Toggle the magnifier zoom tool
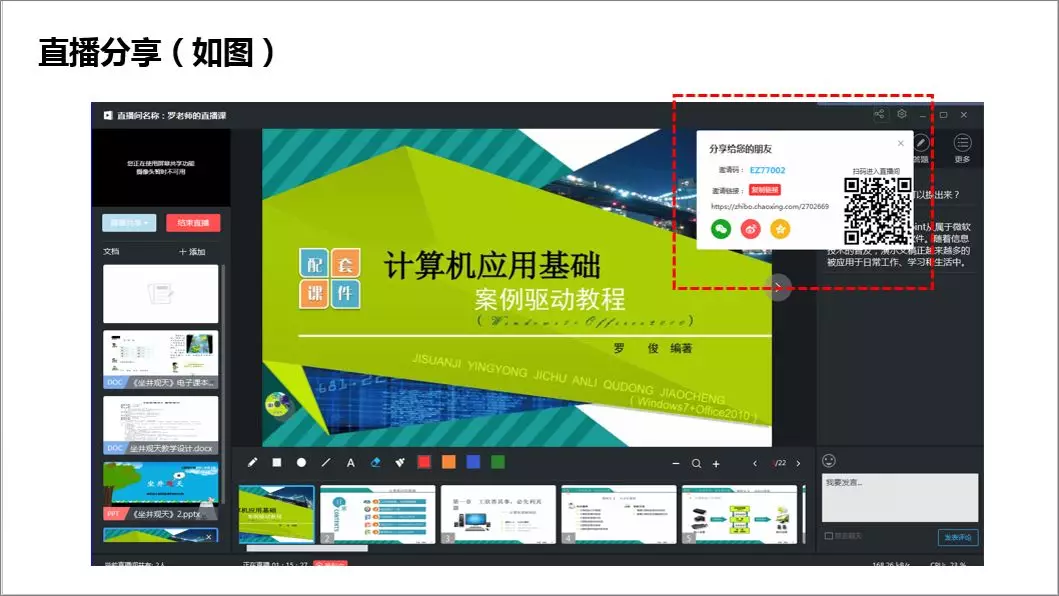The width and height of the screenshot is (1059, 596). click(695, 462)
